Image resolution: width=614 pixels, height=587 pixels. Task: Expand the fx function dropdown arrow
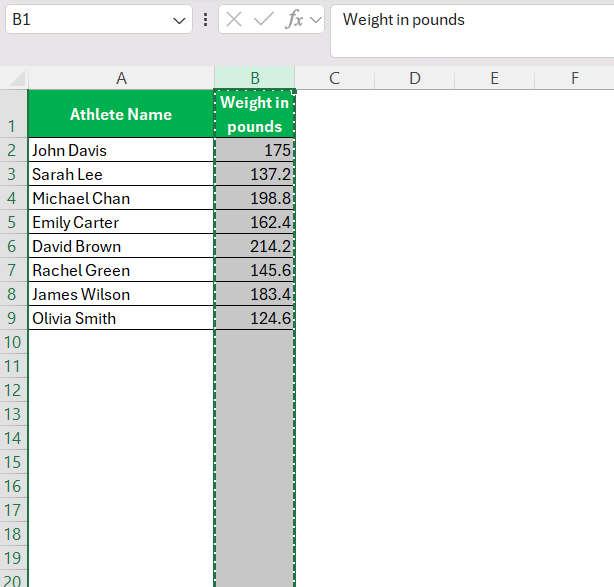tap(316, 20)
